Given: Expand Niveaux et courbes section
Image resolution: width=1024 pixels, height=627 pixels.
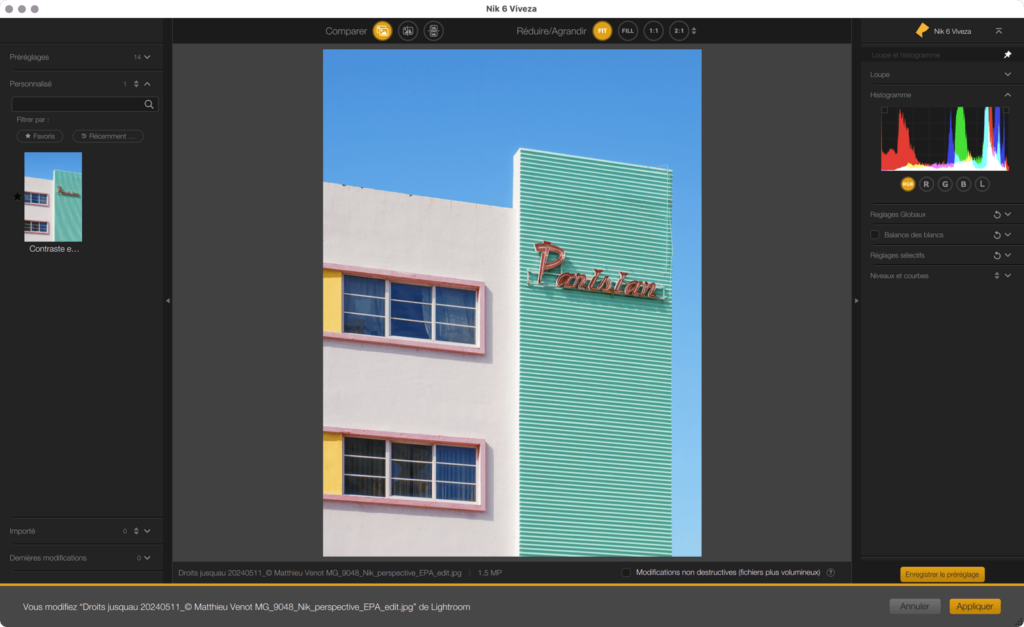Looking at the screenshot, I should pos(1008,276).
